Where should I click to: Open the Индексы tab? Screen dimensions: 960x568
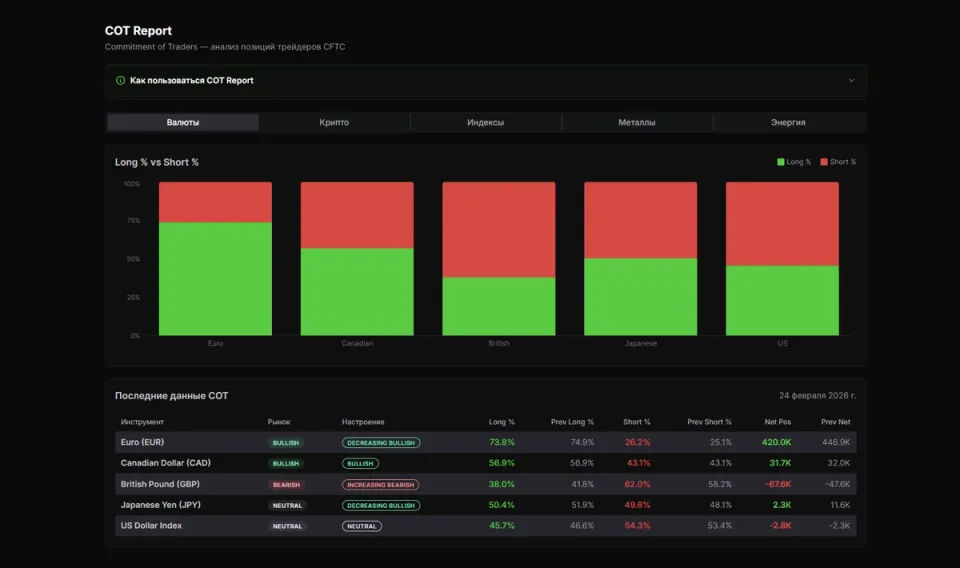click(486, 122)
